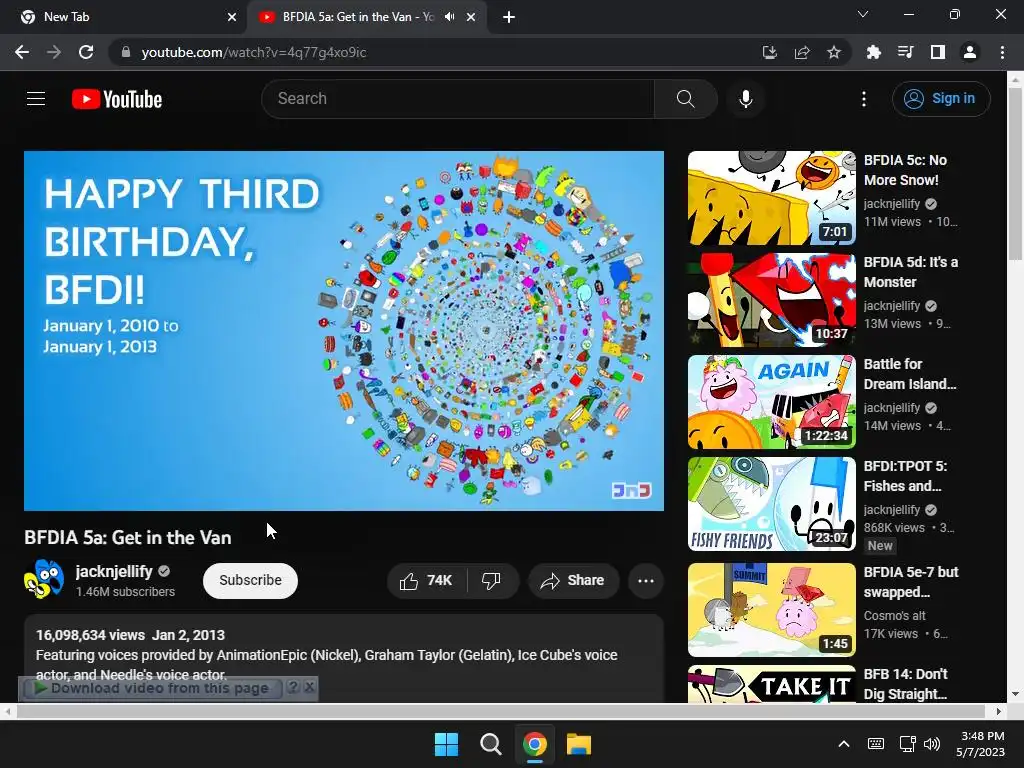Sign in to YouTube

click(x=940, y=99)
